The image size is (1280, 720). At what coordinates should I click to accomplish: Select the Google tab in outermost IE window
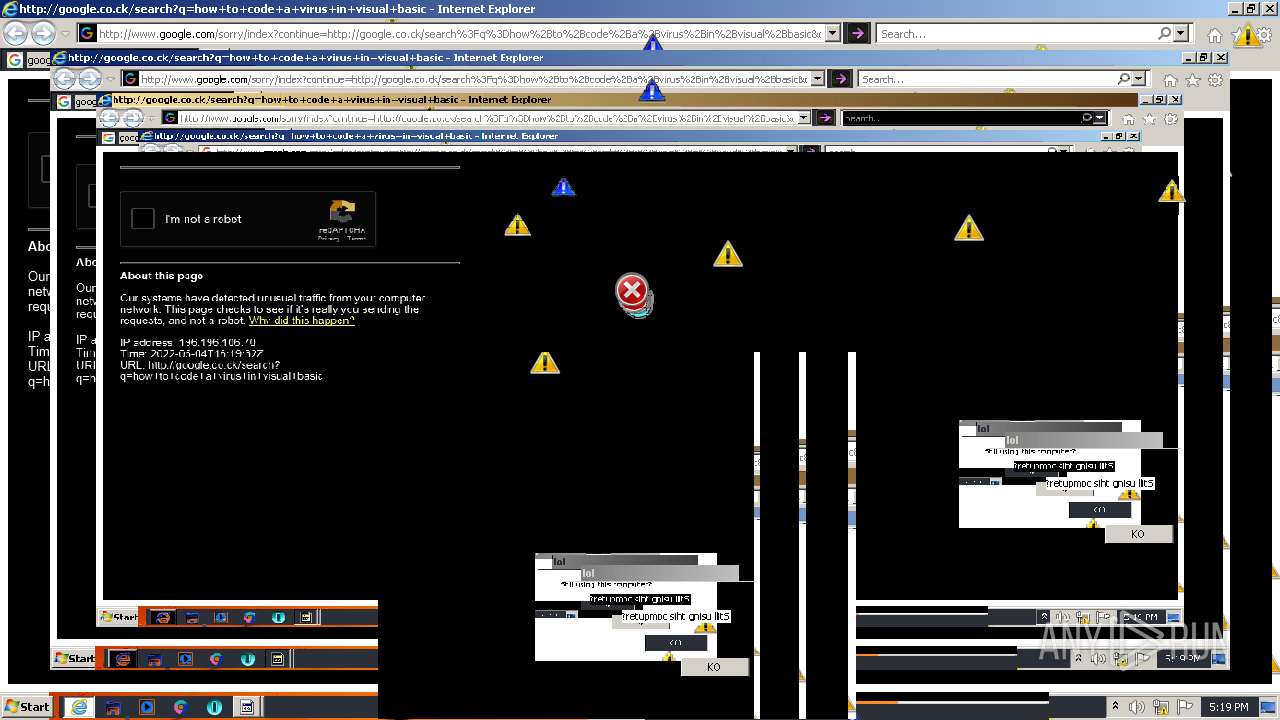(29, 60)
